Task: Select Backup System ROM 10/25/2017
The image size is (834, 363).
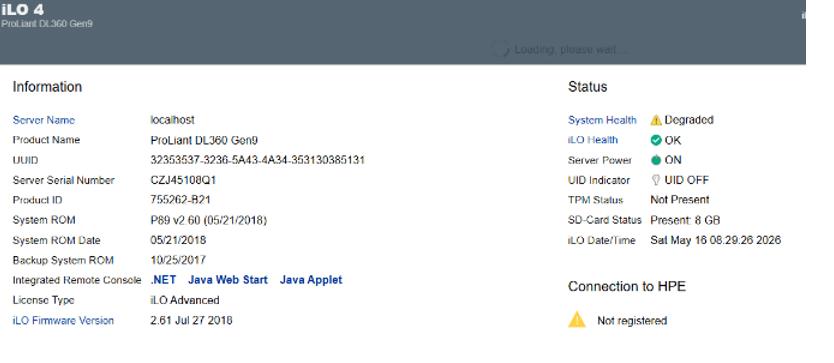Action: (x=178, y=260)
